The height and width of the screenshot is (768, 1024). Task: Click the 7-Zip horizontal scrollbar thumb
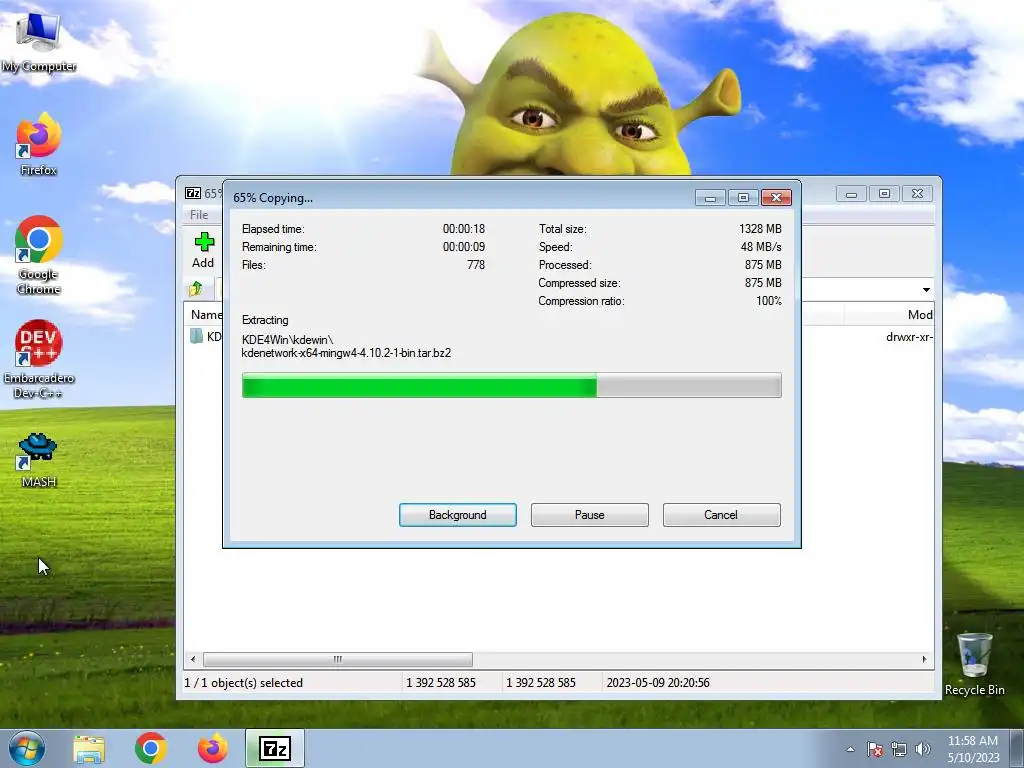338,659
